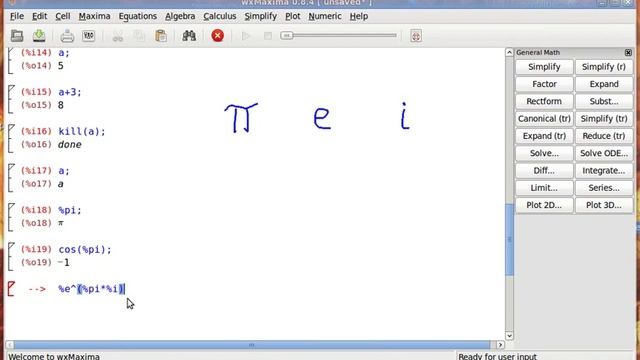This screenshot has width=640, height=360.
Task: Copy the selection using the Copy icon
Action: point(139,36)
